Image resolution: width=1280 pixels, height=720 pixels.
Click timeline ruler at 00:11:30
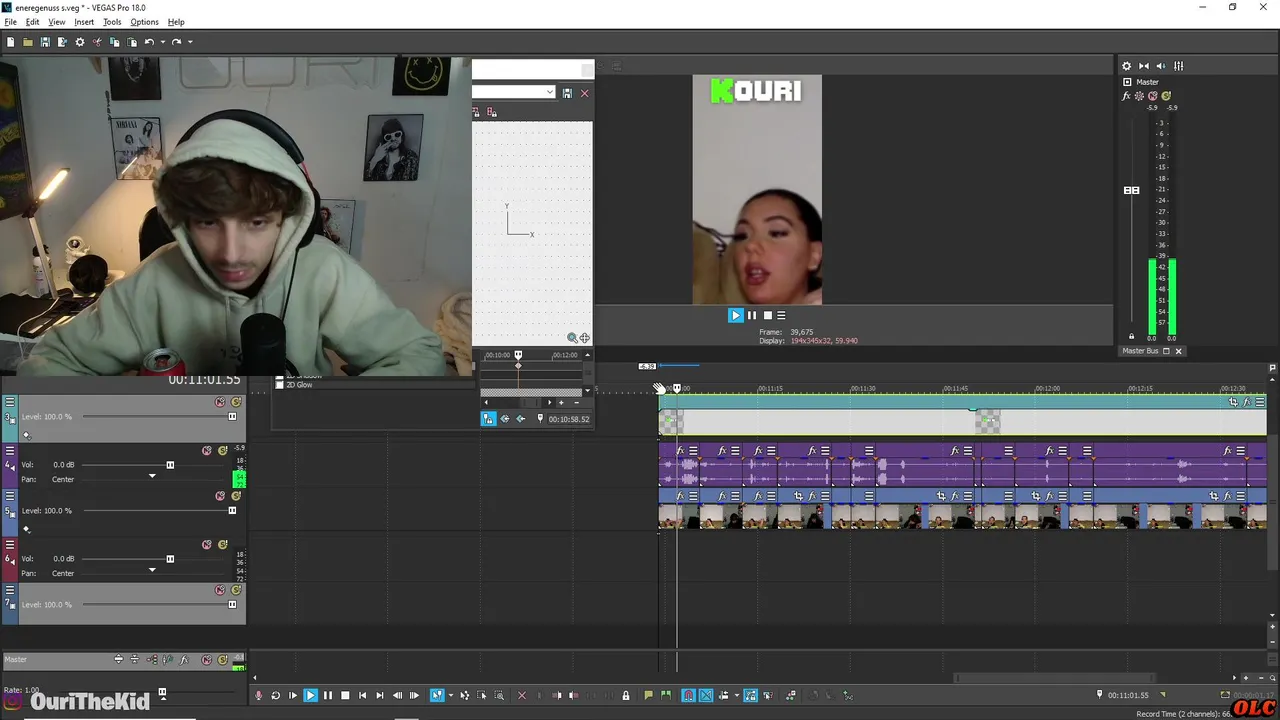click(861, 388)
